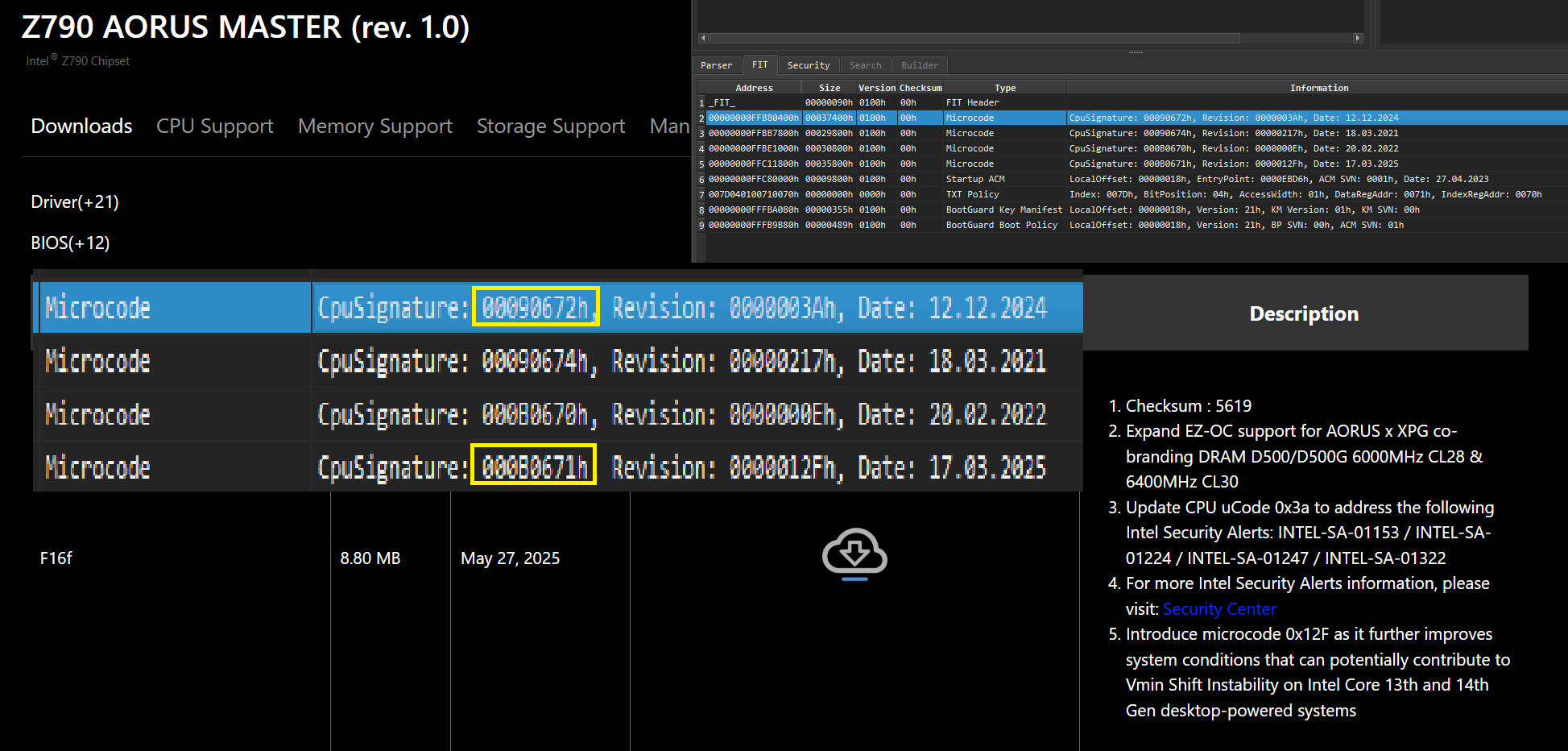Select the _FIT_ header row
This screenshot has height=751, width=1568.
[x=1132, y=102]
